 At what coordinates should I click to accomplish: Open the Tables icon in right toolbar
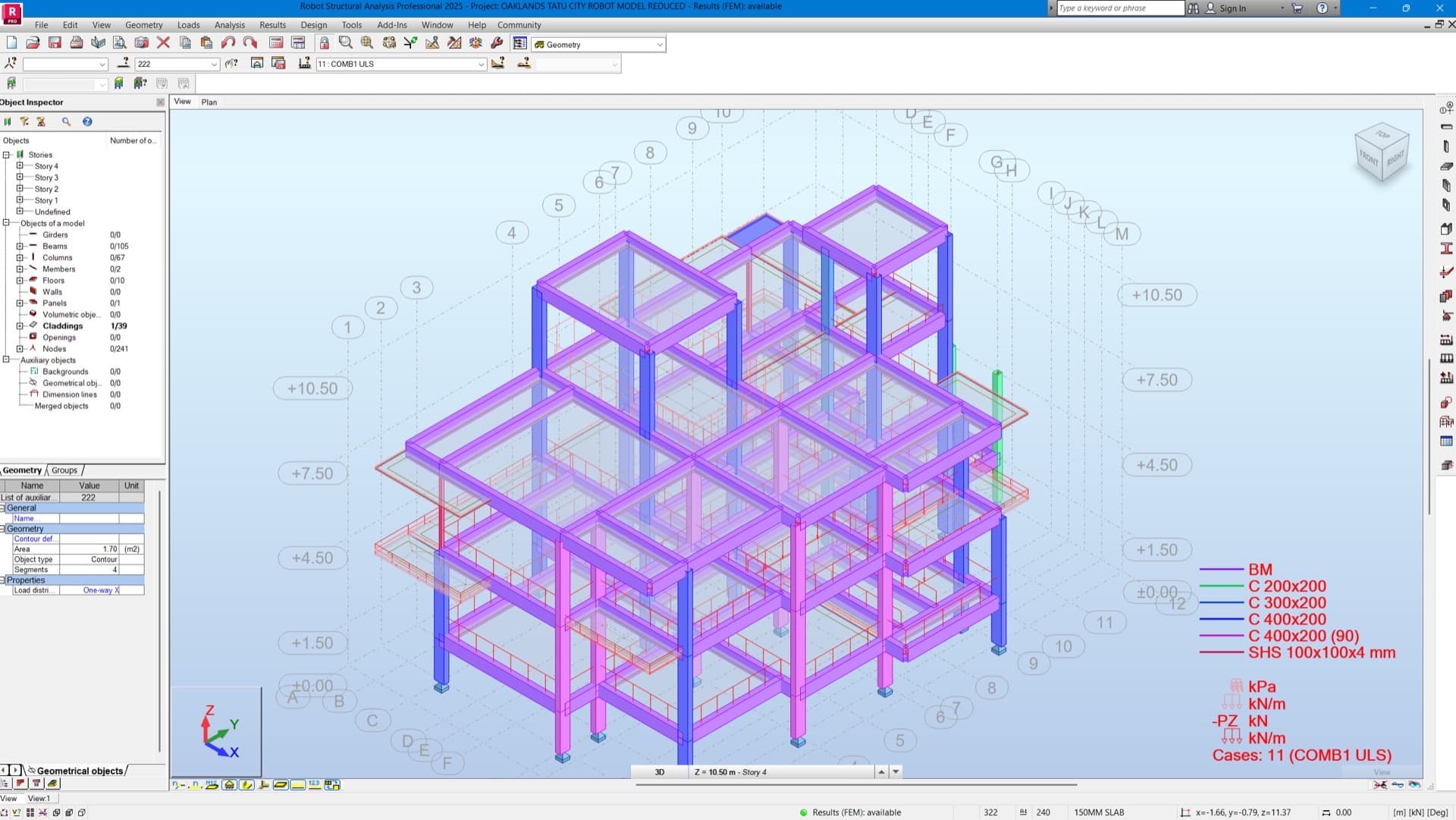(x=1446, y=441)
